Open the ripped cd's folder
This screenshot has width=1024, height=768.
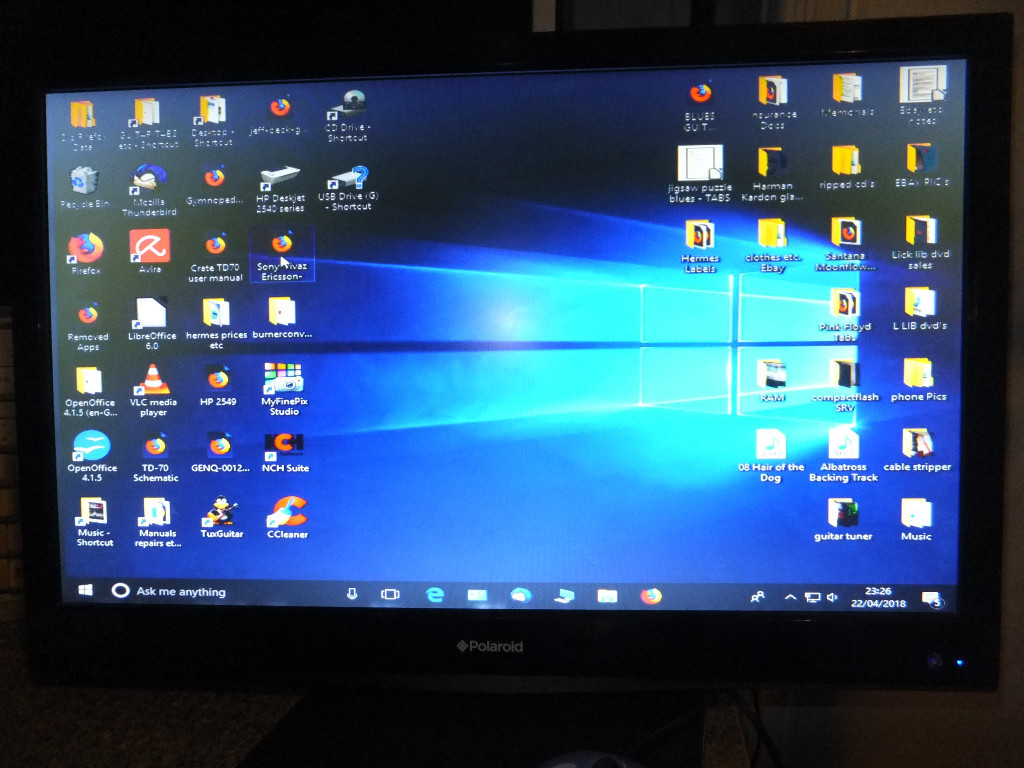pos(846,168)
